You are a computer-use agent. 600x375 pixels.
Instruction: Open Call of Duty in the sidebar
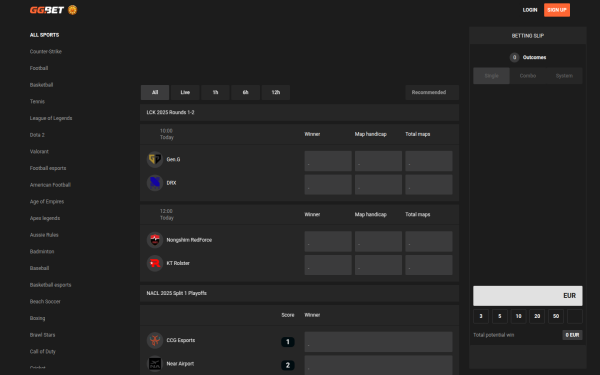[x=43, y=351]
